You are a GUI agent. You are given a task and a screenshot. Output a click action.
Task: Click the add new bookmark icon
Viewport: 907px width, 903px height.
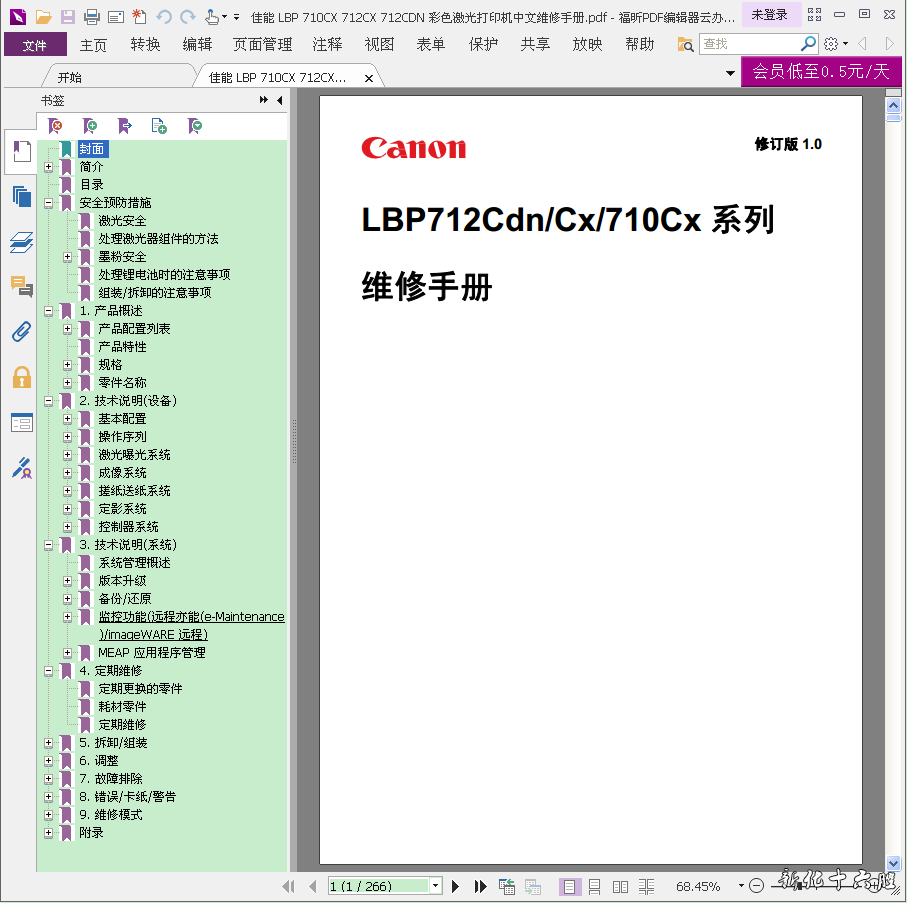click(90, 126)
